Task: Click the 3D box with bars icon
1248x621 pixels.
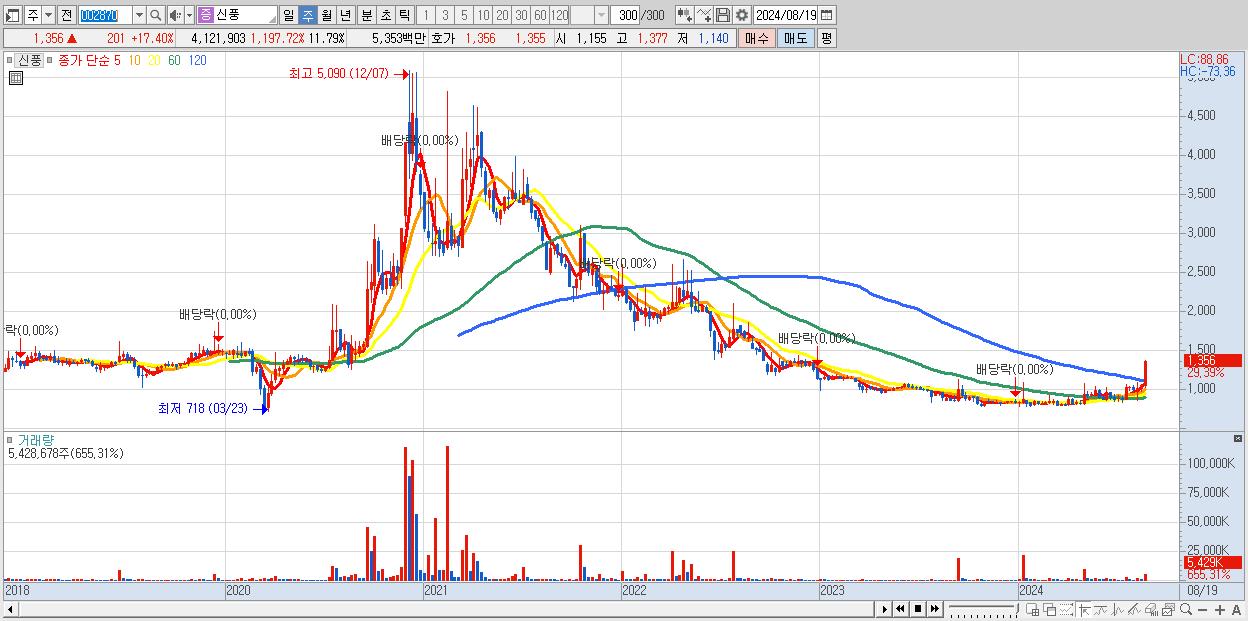Action: 1152,609
